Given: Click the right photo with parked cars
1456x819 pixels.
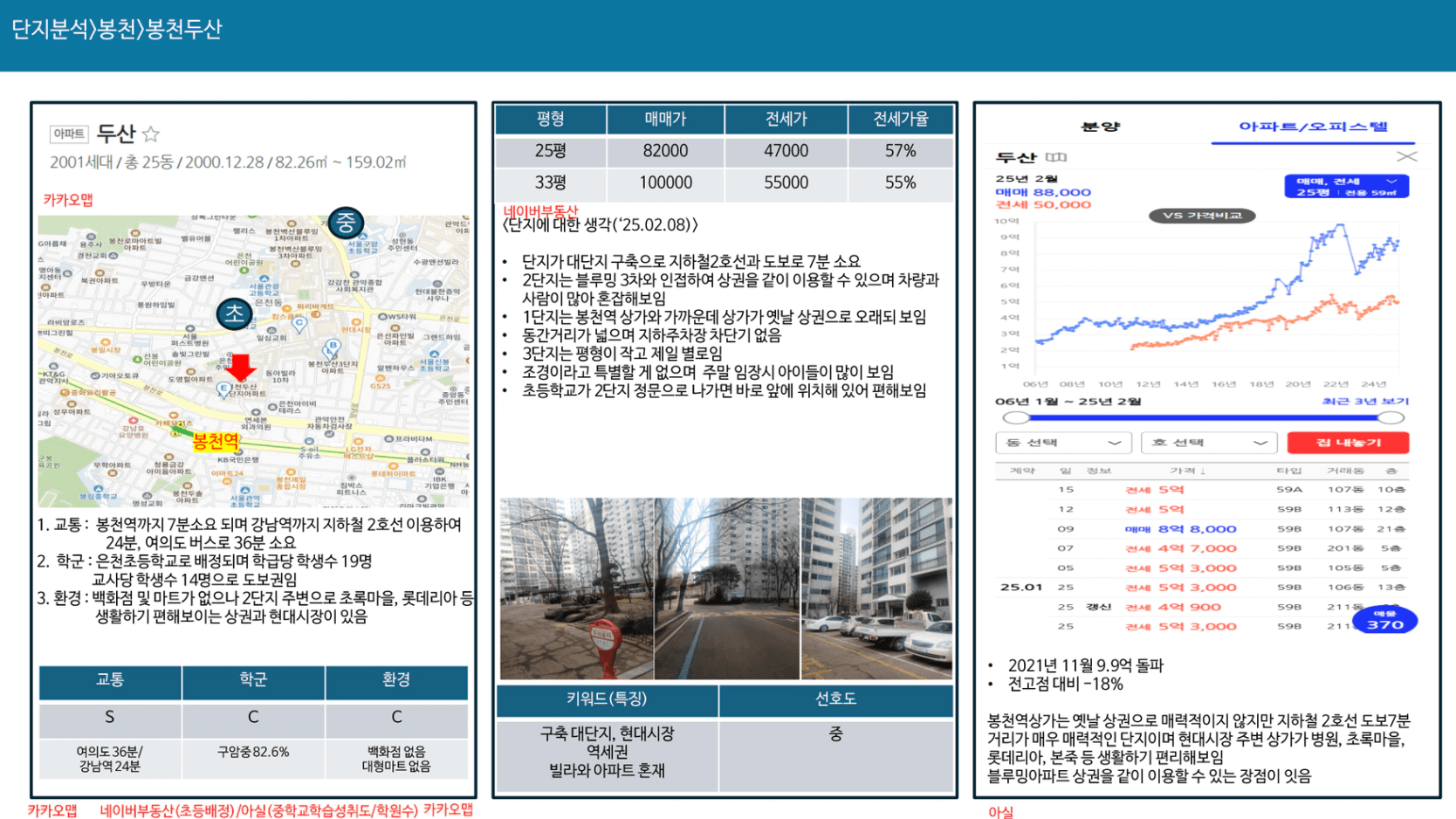Looking at the screenshot, I should (x=876, y=588).
